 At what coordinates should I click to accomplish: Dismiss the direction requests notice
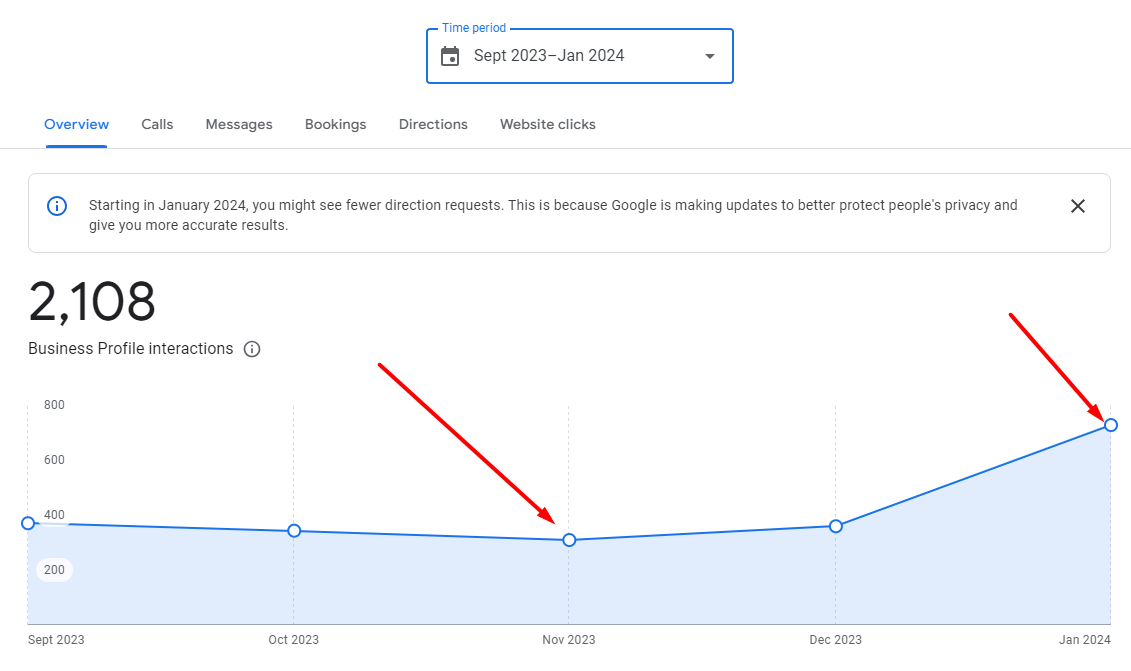click(1077, 206)
